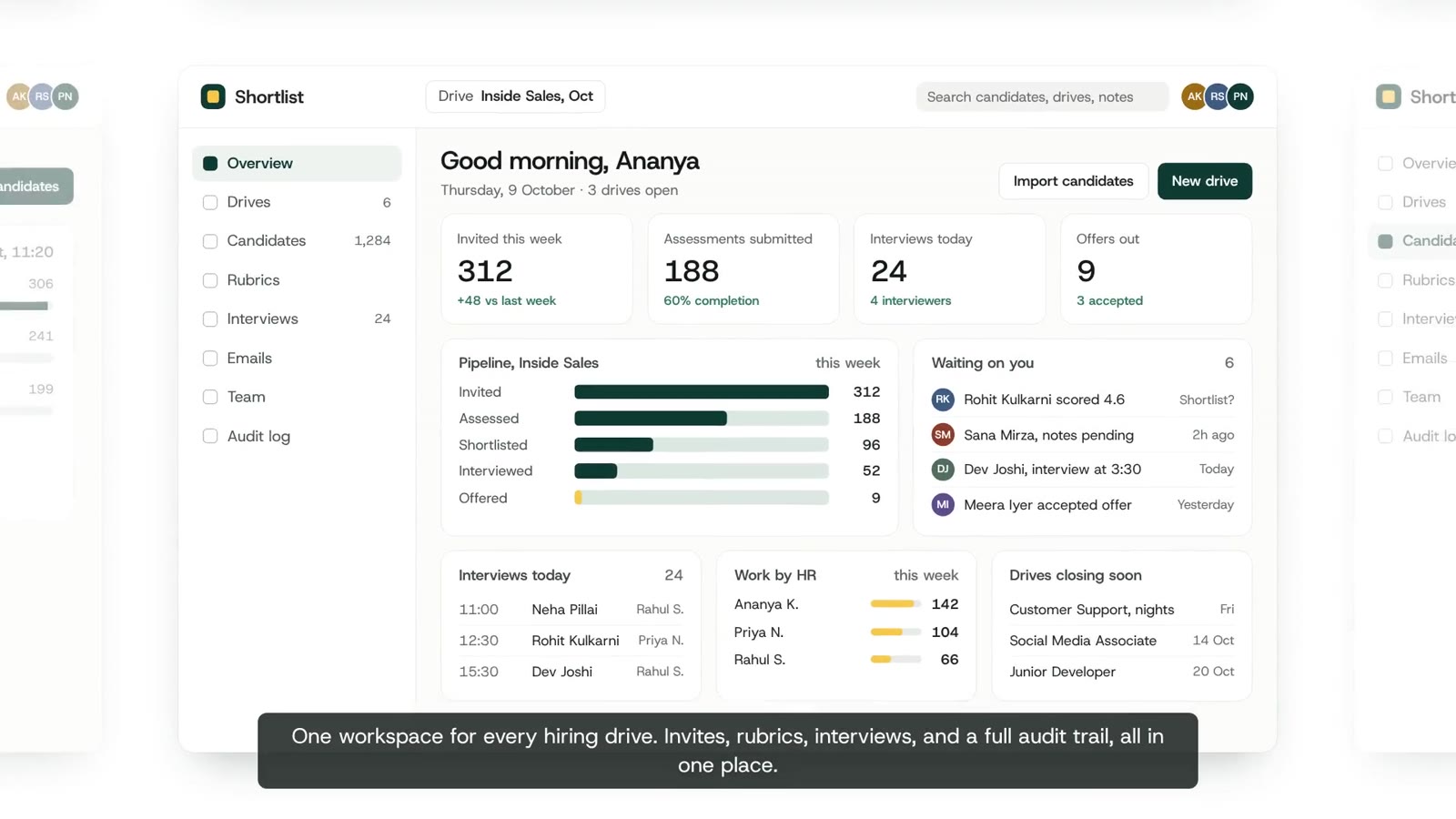This screenshot has width=1456, height=819.
Task: Click the New drive button
Action: click(1205, 181)
